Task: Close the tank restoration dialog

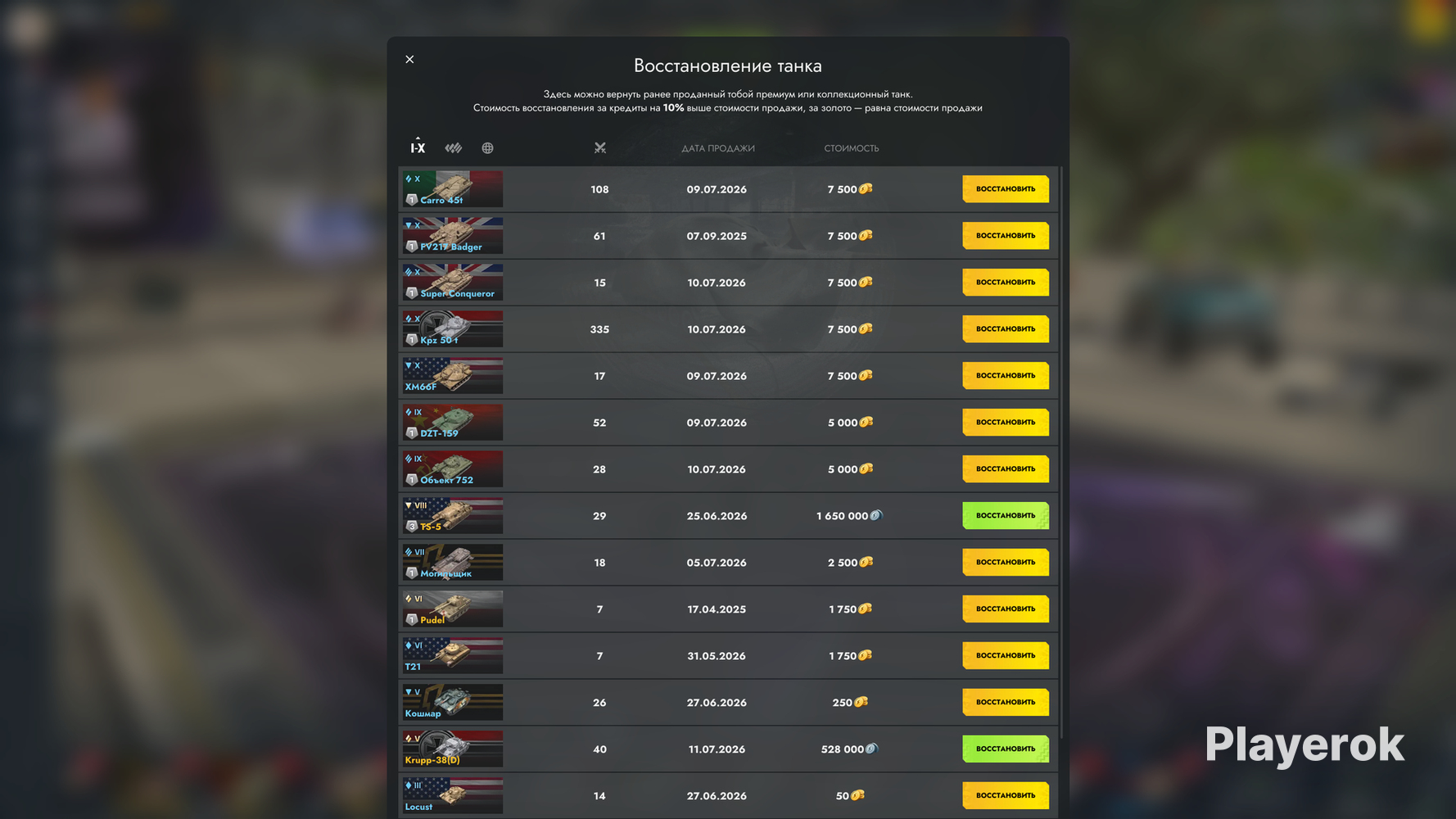Action: tap(409, 59)
